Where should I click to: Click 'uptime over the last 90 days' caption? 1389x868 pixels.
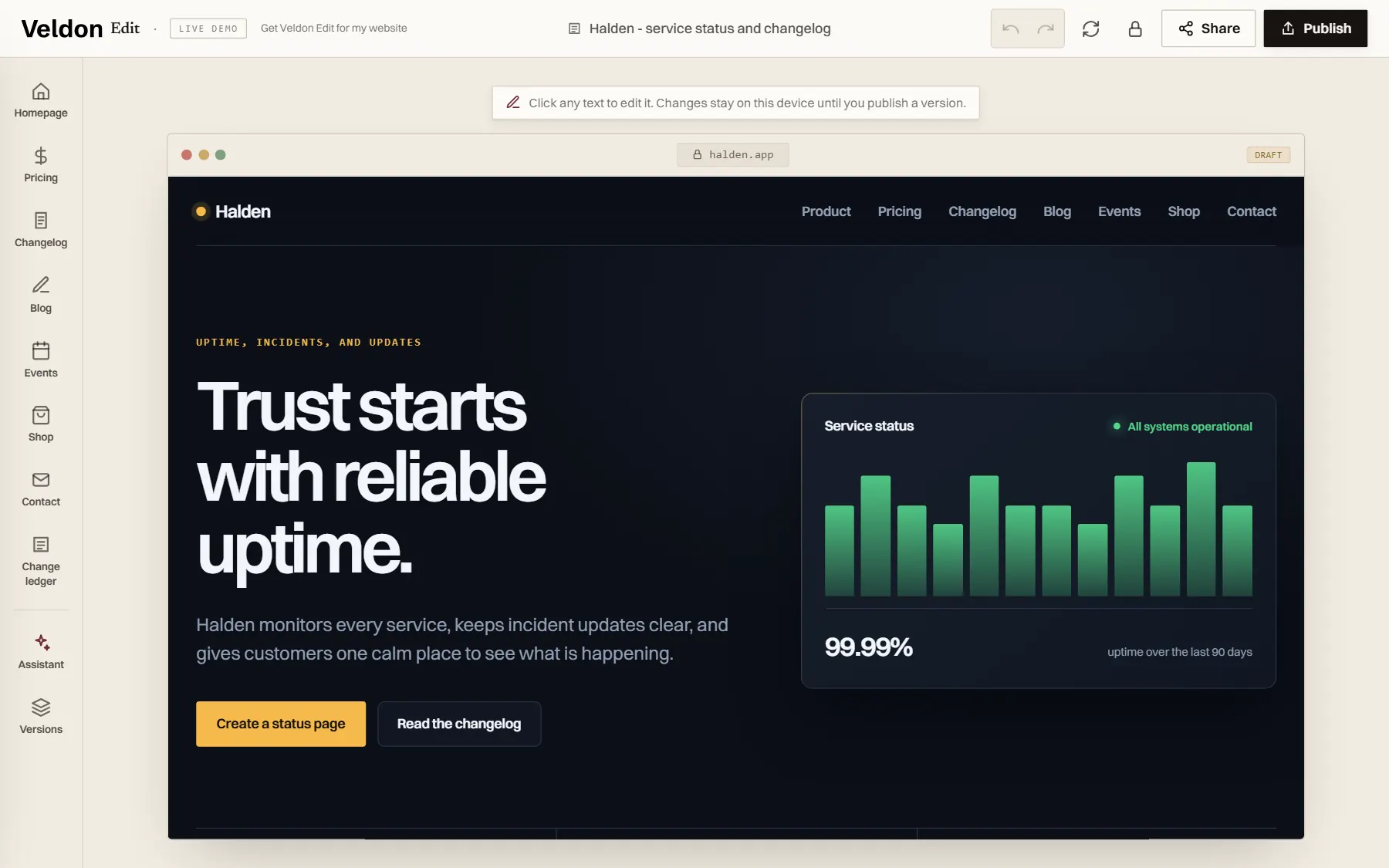pyautogui.click(x=1180, y=652)
